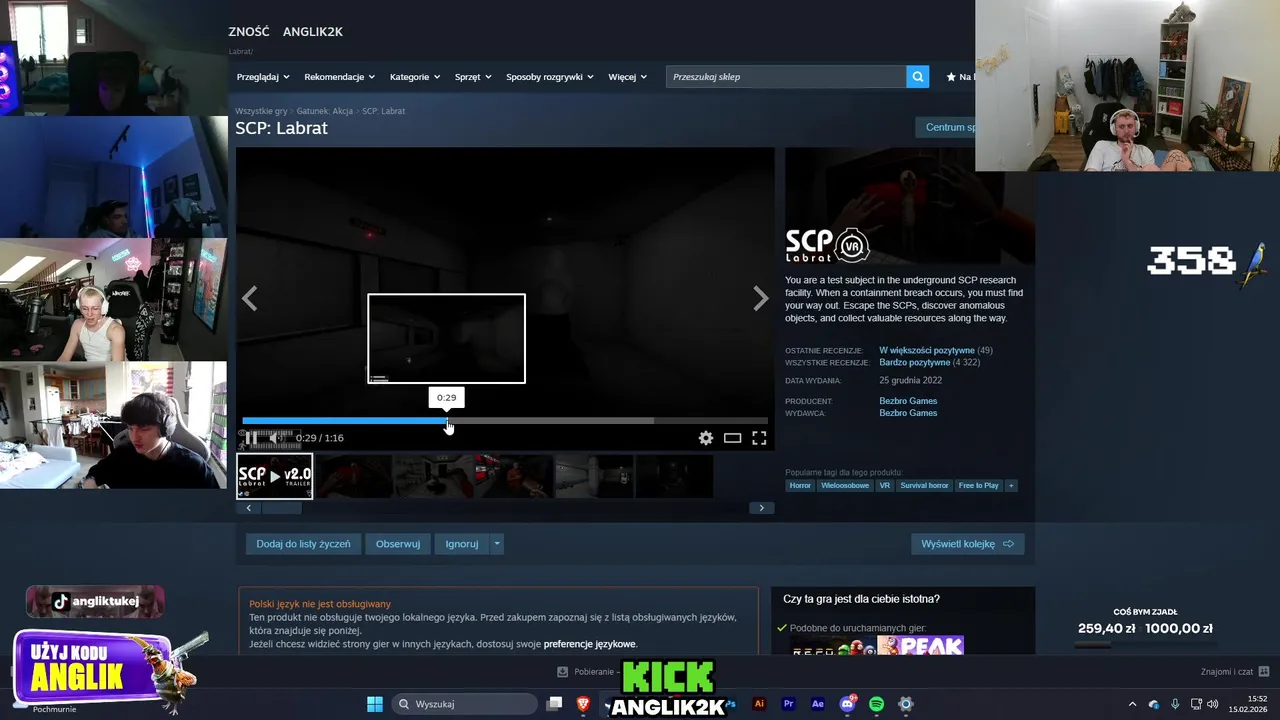The height and width of the screenshot is (720, 1280).
Task: Show hidden system tray icons chevron
Action: (x=1132, y=704)
